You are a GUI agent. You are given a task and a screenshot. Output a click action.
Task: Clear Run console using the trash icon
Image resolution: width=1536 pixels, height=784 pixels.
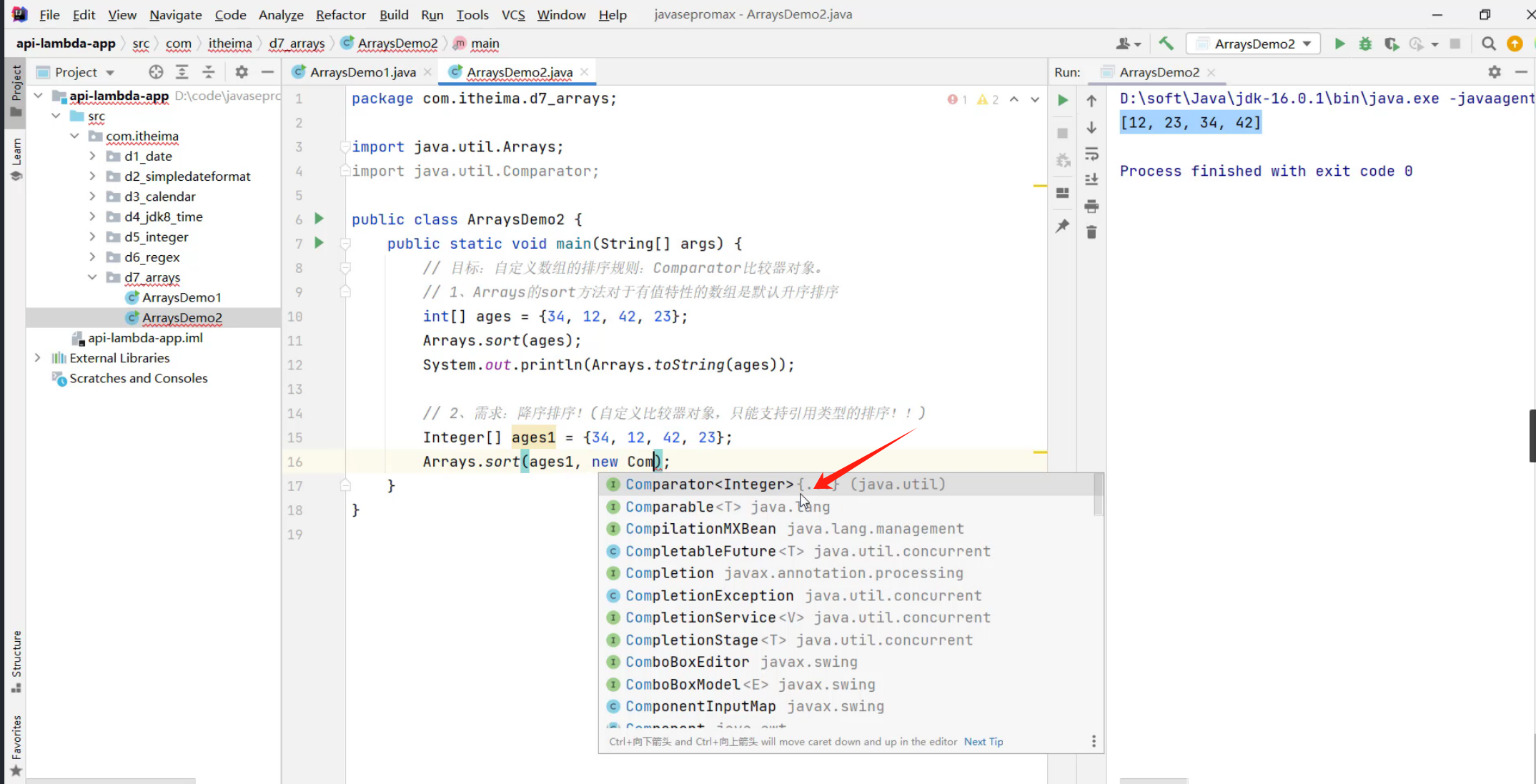(x=1091, y=232)
